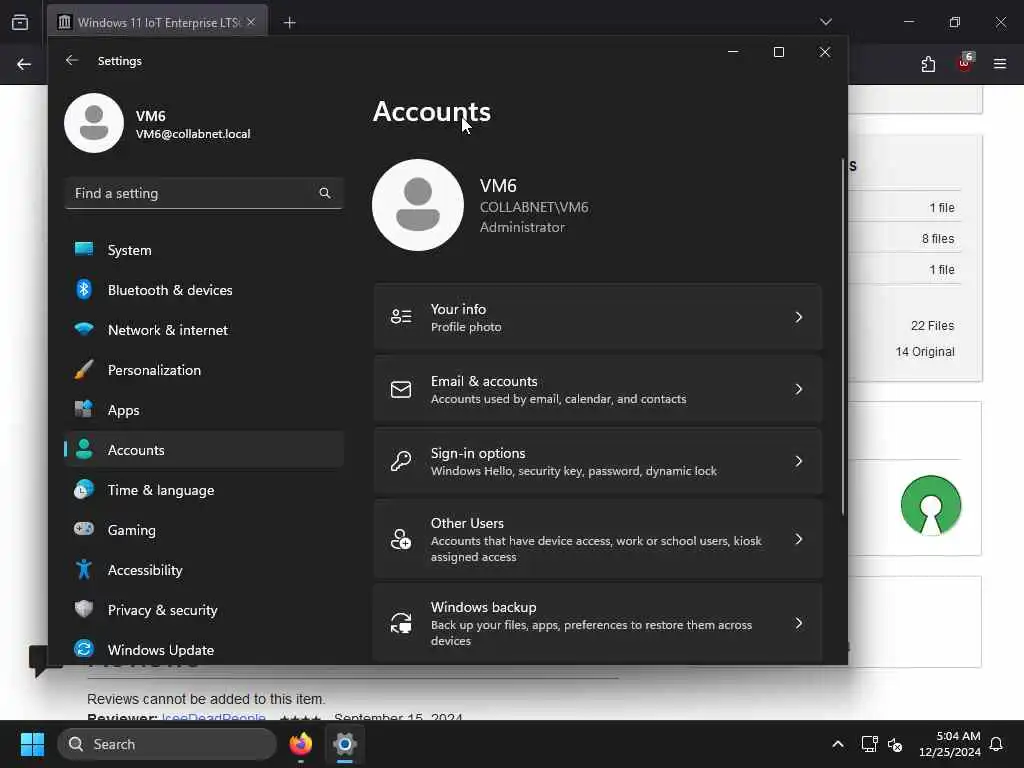Image resolution: width=1024 pixels, height=768 pixels.
Task: Open System settings icon in sidebar
Action: [x=84, y=249]
